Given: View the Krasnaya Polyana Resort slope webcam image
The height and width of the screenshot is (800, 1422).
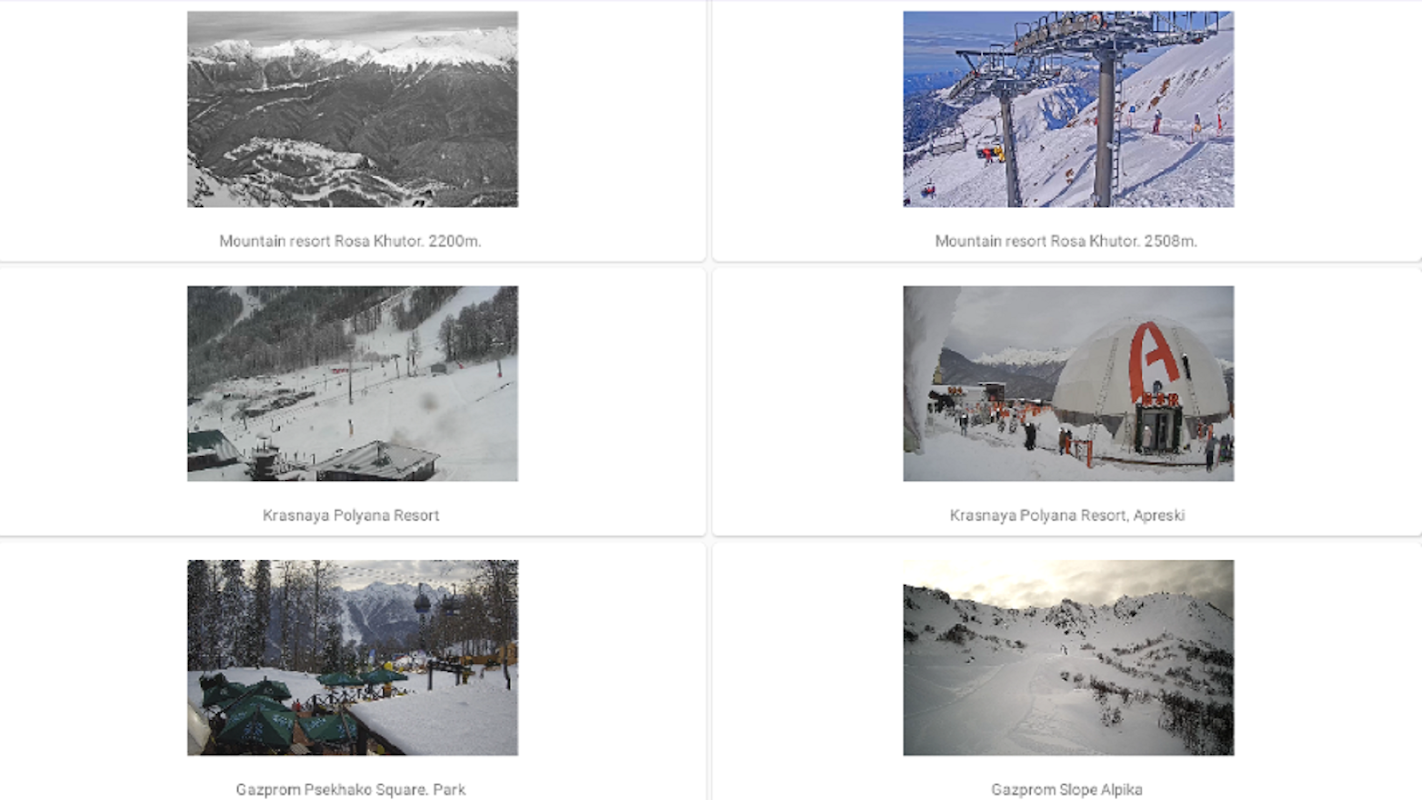Looking at the screenshot, I should (x=352, y=383).
